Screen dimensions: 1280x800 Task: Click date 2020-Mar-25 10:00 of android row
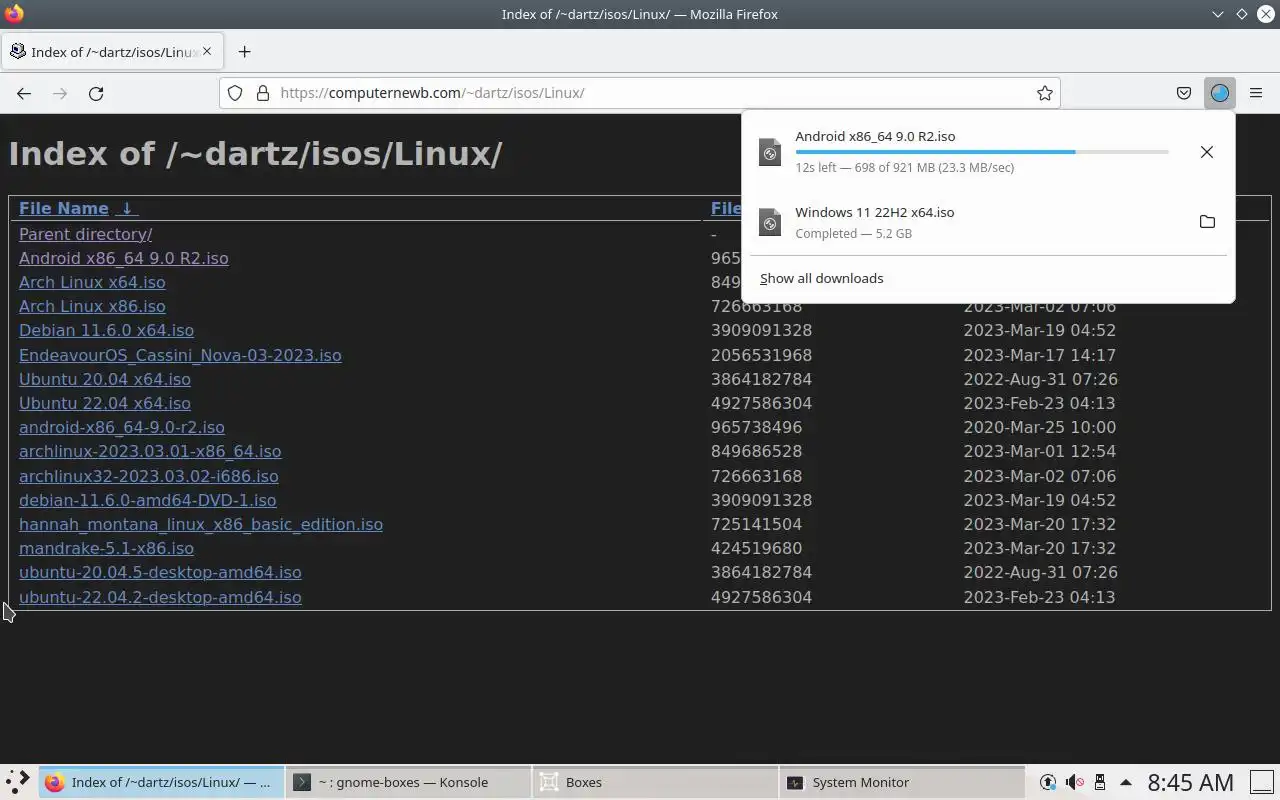1039,427
